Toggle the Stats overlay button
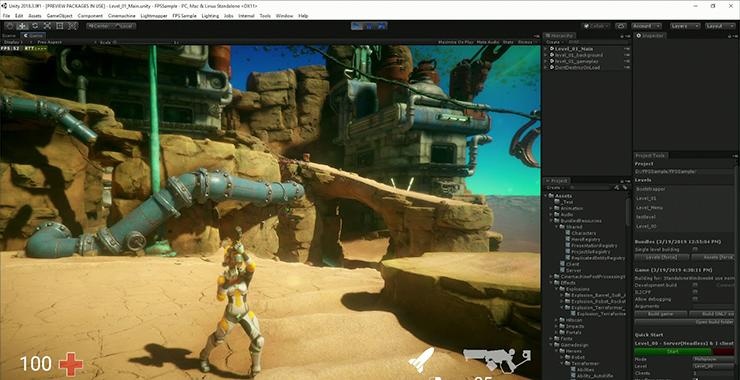Screen dimensions: 740x380 point(508,42)
